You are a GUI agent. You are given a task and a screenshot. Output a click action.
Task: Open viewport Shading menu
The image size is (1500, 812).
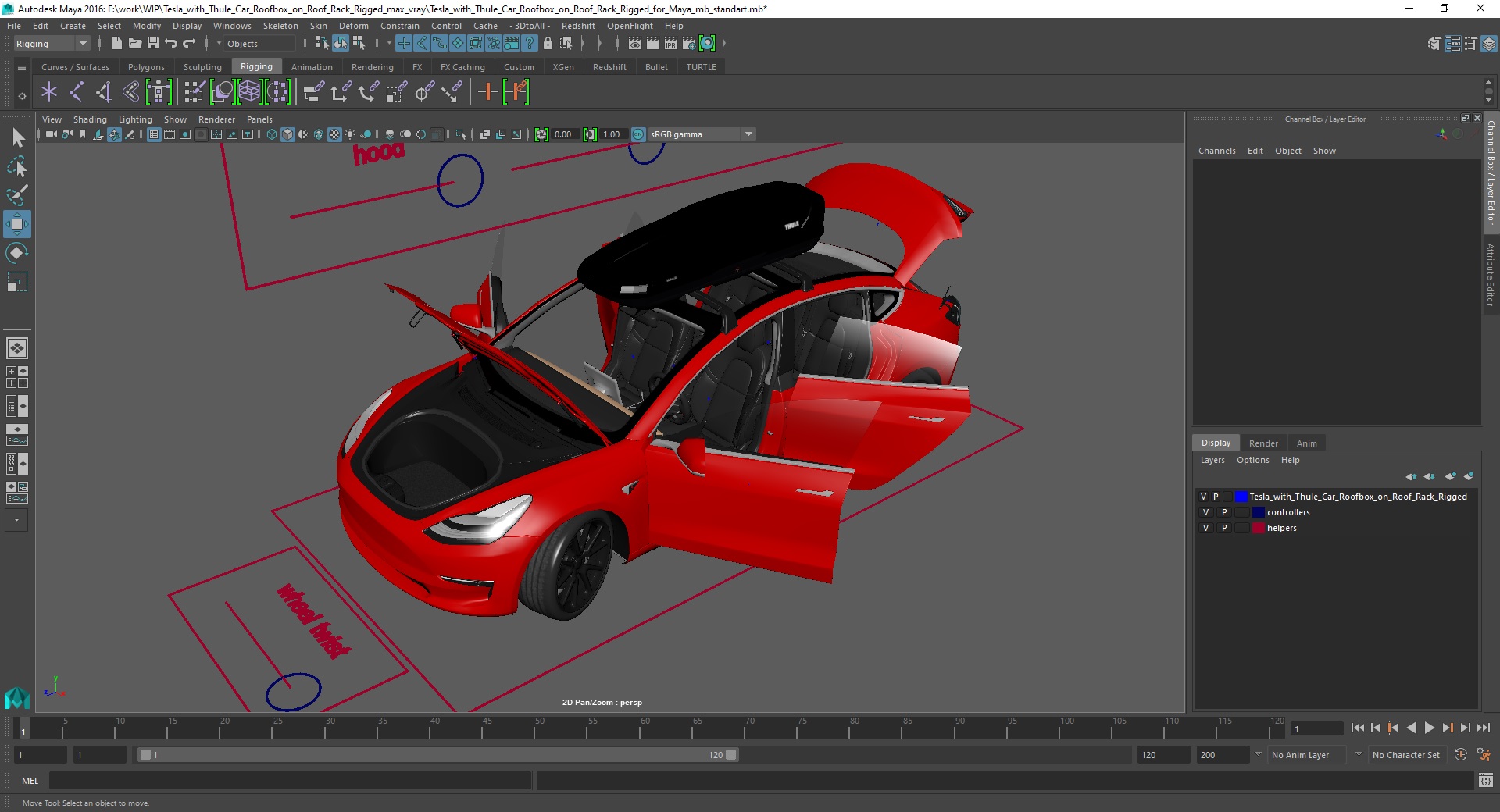(90, 119)
